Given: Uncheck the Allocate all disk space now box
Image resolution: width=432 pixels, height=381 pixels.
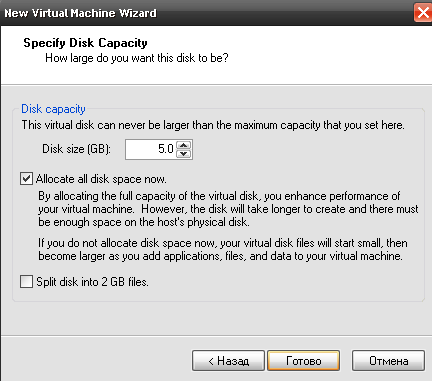Looking at the screenshot, I should (26, 179).
